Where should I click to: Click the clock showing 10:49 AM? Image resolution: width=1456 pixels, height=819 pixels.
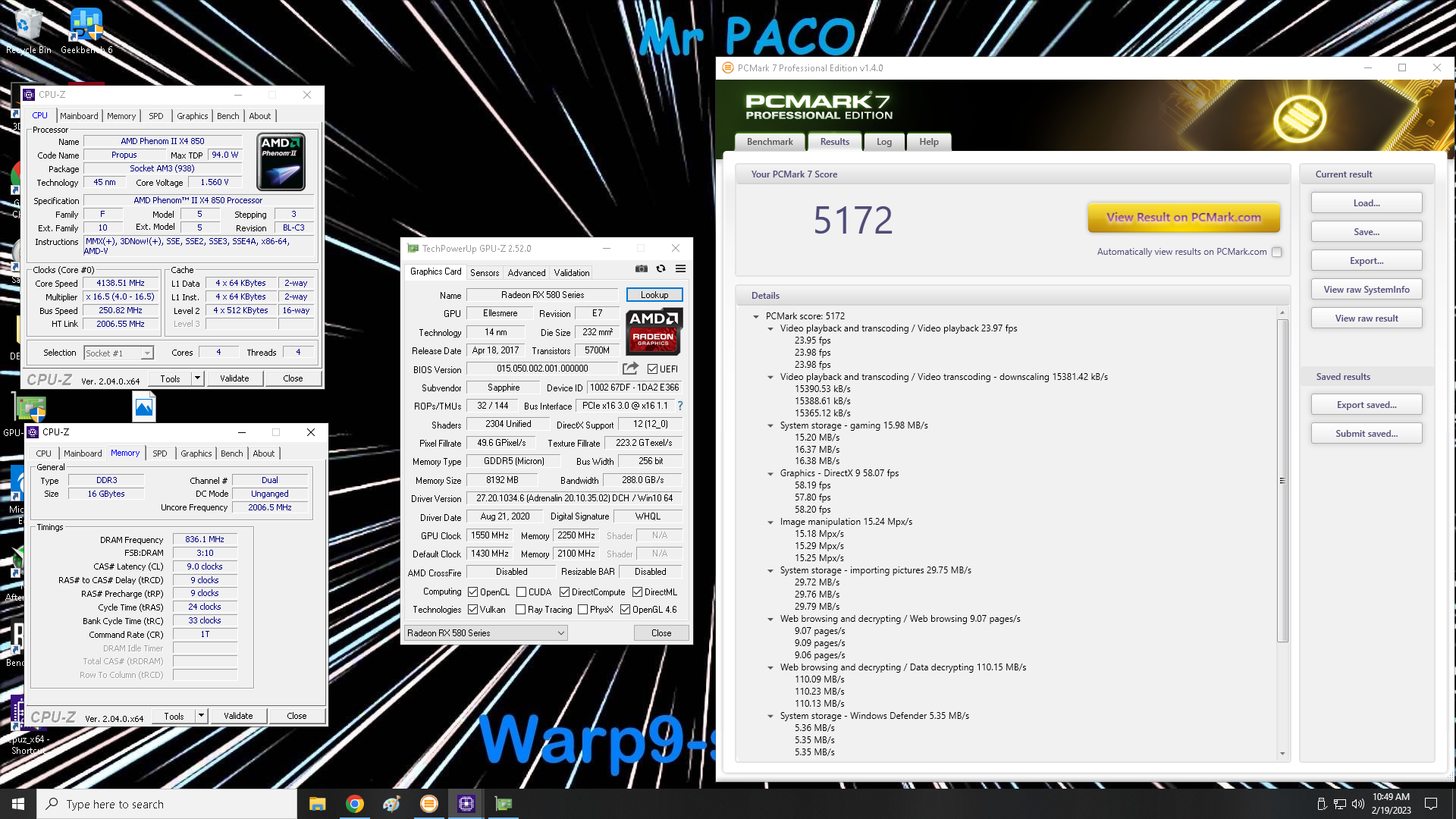(x=1391, y=797)
